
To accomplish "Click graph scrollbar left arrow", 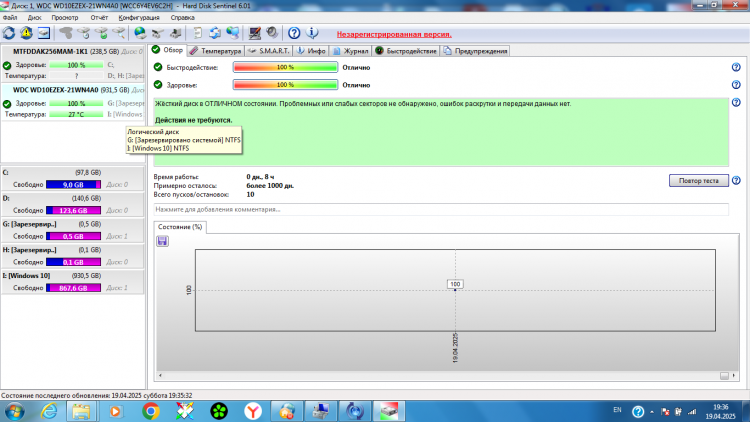I will tap(160, 376).
